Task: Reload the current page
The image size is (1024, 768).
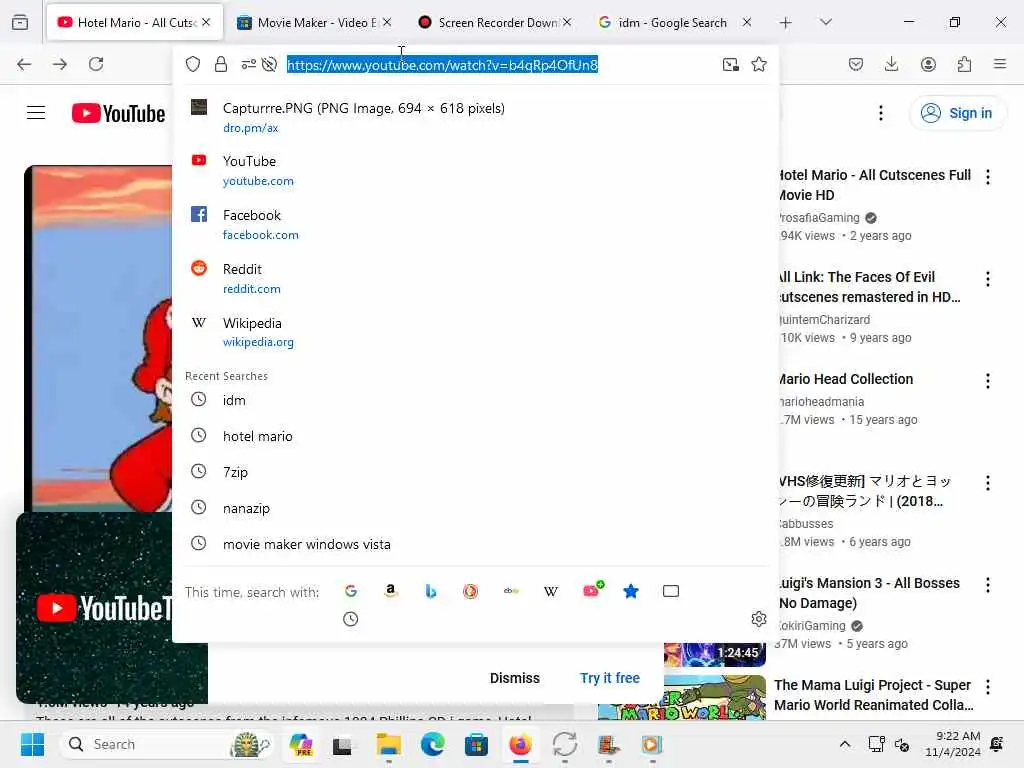Action: pos(96,64)
